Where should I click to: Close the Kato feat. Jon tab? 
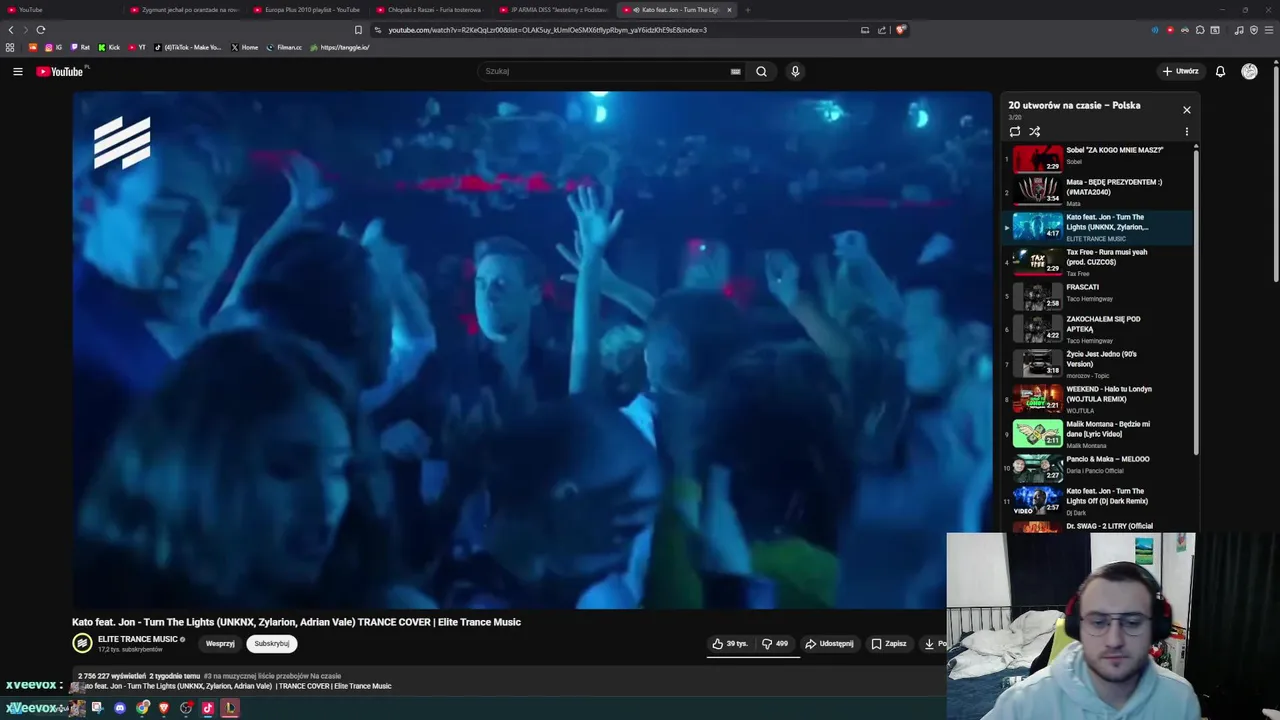tap(729, 10)
